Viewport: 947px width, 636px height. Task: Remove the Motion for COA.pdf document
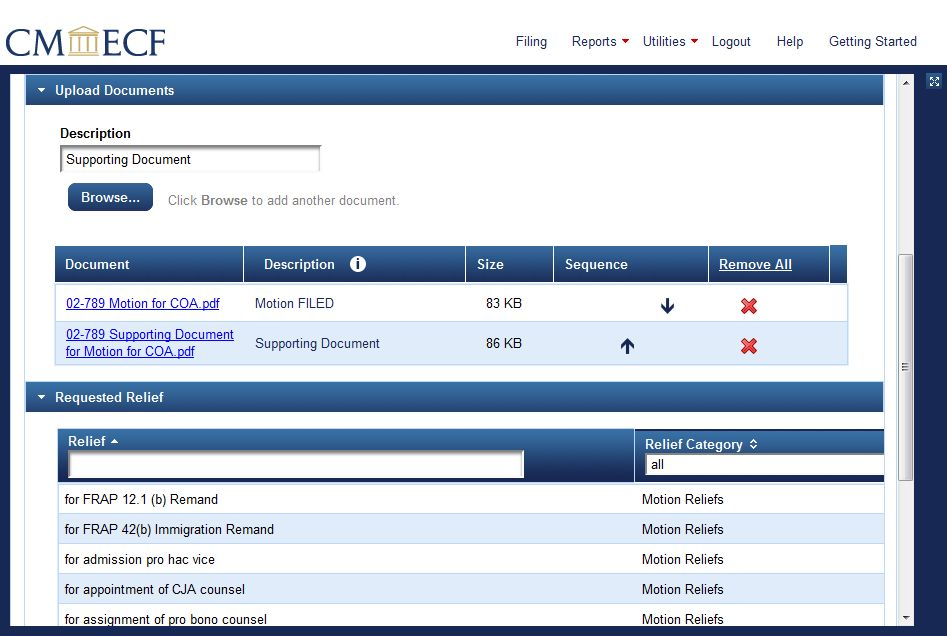[748, 305]
